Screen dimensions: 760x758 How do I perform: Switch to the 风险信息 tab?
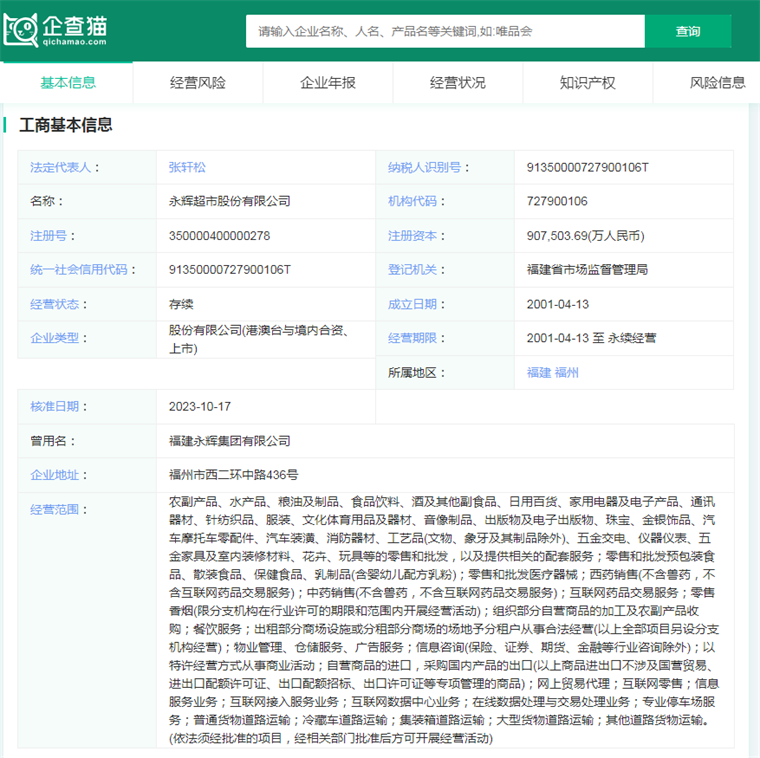[x=717, y=83]
